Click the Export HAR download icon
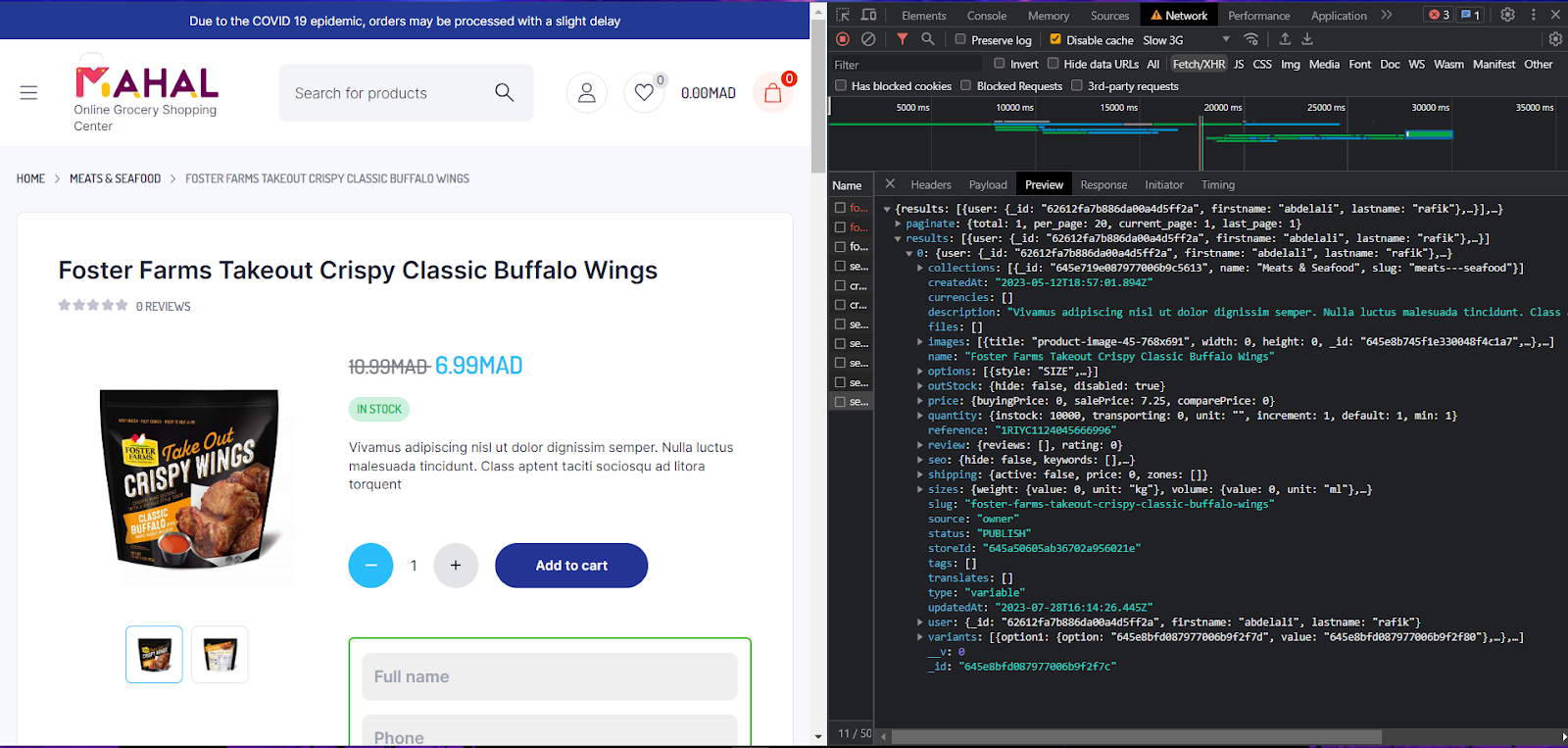Screen dimensions: 1568x748 point(1307,39)
